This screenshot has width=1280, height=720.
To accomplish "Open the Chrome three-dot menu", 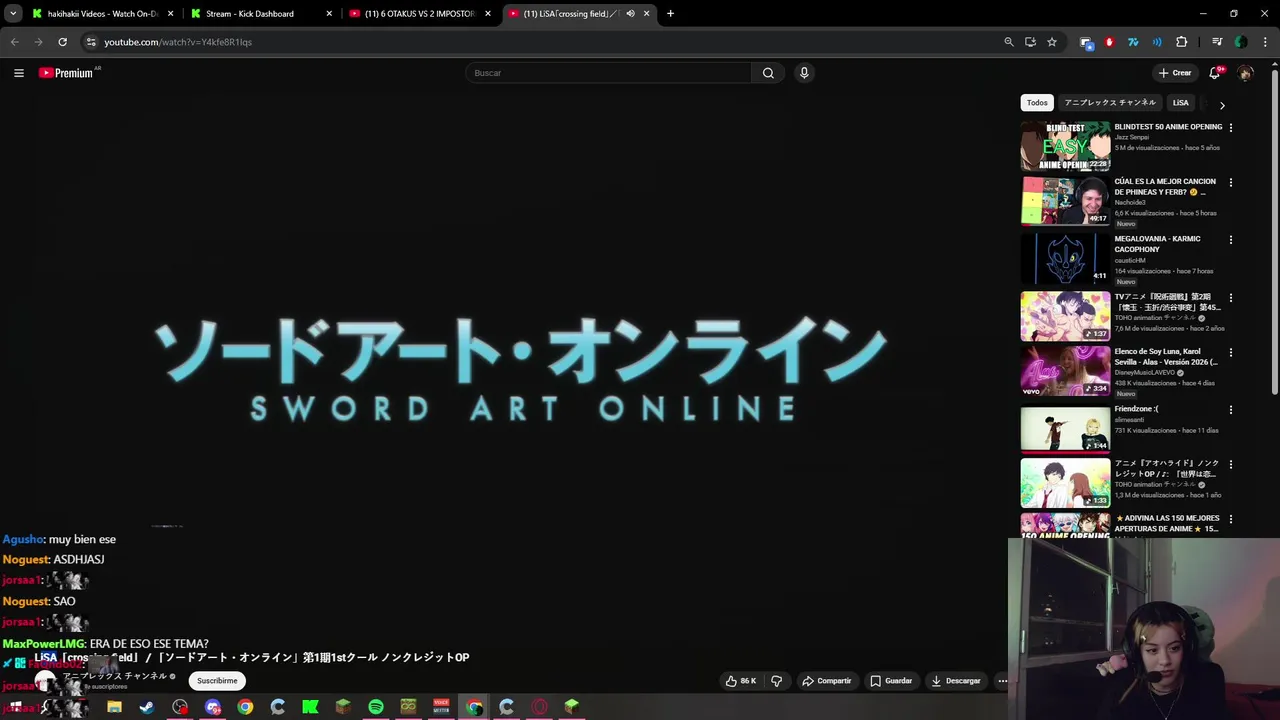I will coord(1265,42).
